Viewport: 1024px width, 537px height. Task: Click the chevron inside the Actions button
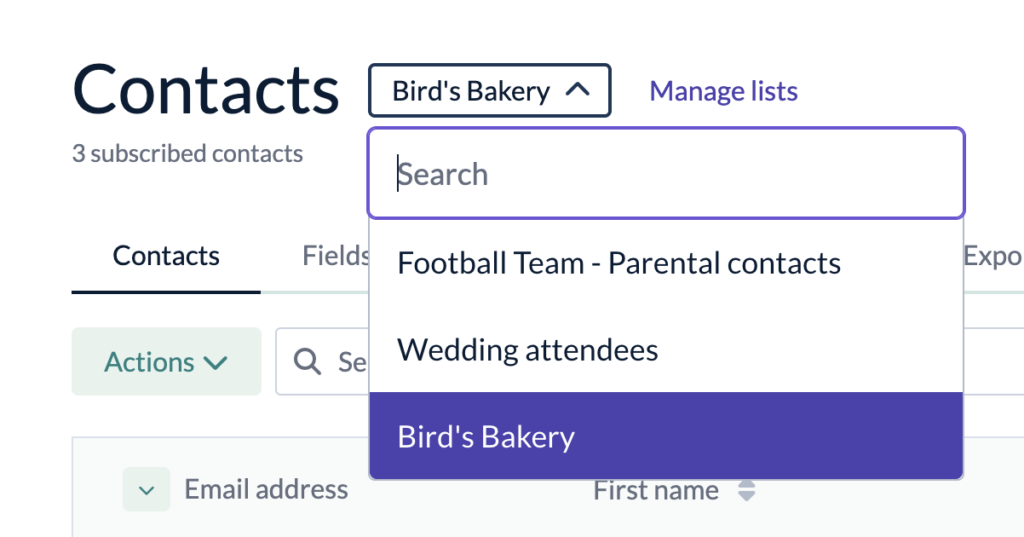[216, 362]
